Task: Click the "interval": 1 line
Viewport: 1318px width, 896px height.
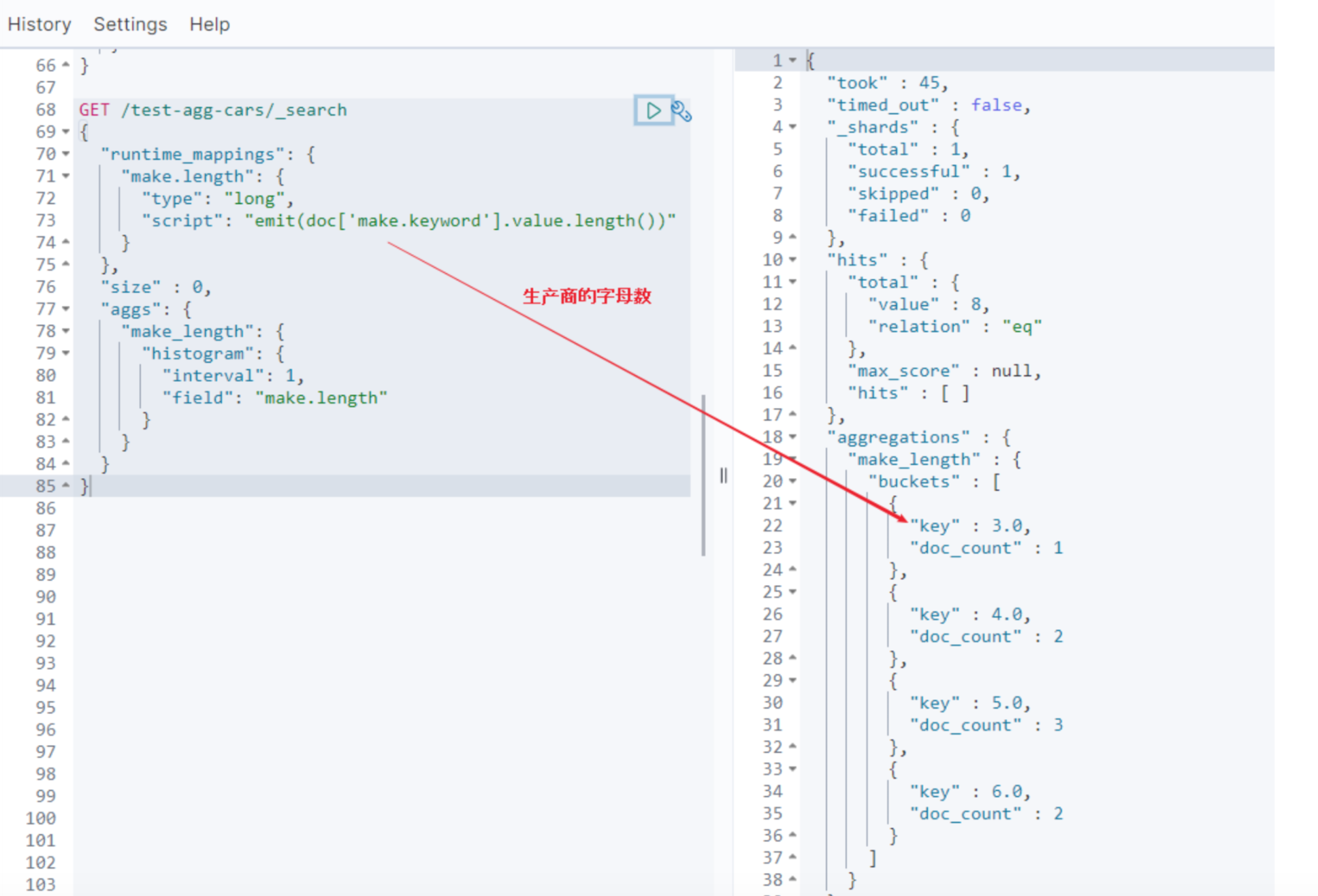Action: pyautogui.click(x=233, y=376)
